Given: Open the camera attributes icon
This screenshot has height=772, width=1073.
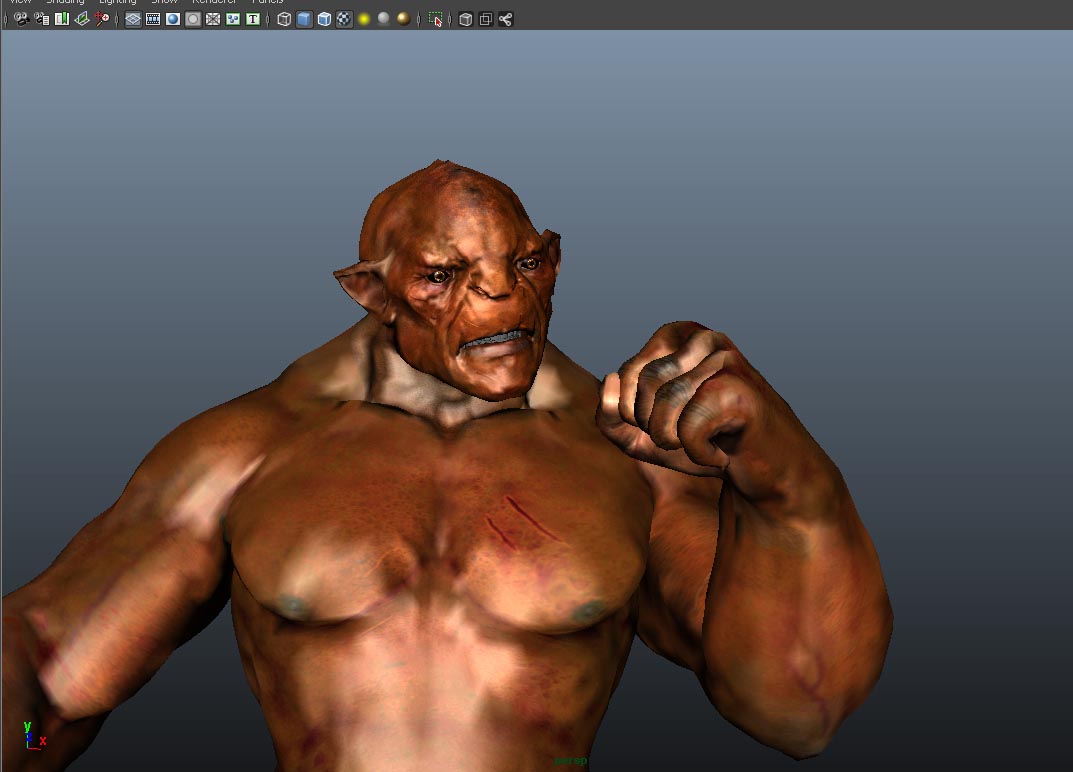Looking at the screenshot, I should [42, 19].
